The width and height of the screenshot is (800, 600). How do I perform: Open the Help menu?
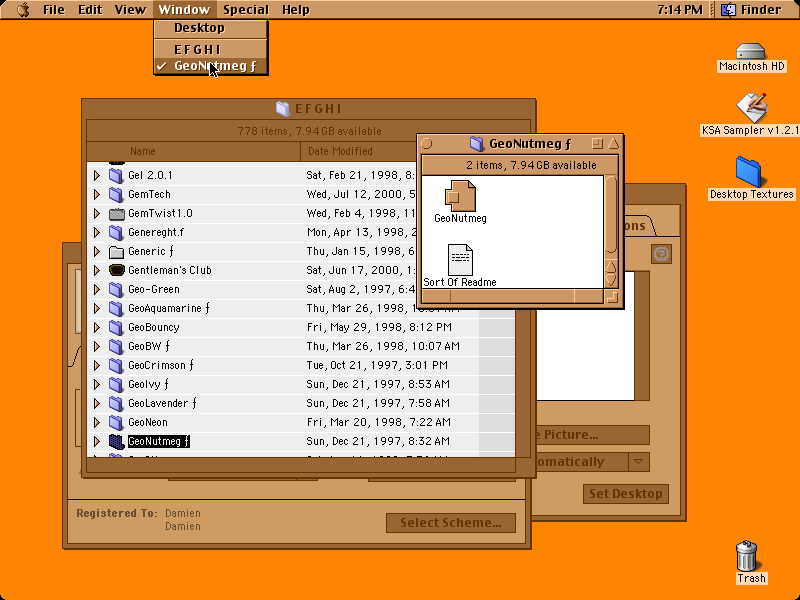pos(295,10)
